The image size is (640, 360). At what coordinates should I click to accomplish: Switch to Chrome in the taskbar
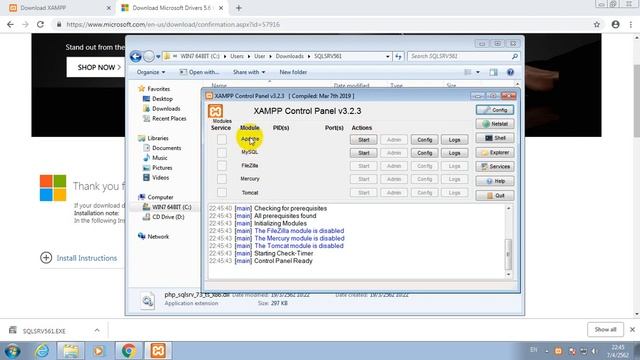click(x=129, y=351)
